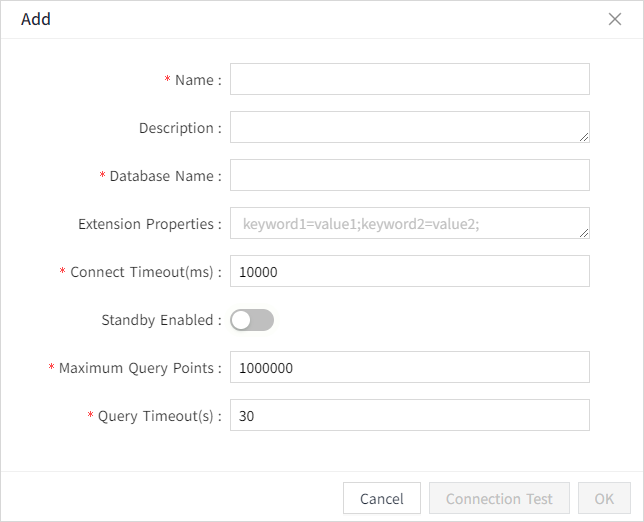
Task: Focus the Query Timeout(s) field showing 30
Action: 409,415
